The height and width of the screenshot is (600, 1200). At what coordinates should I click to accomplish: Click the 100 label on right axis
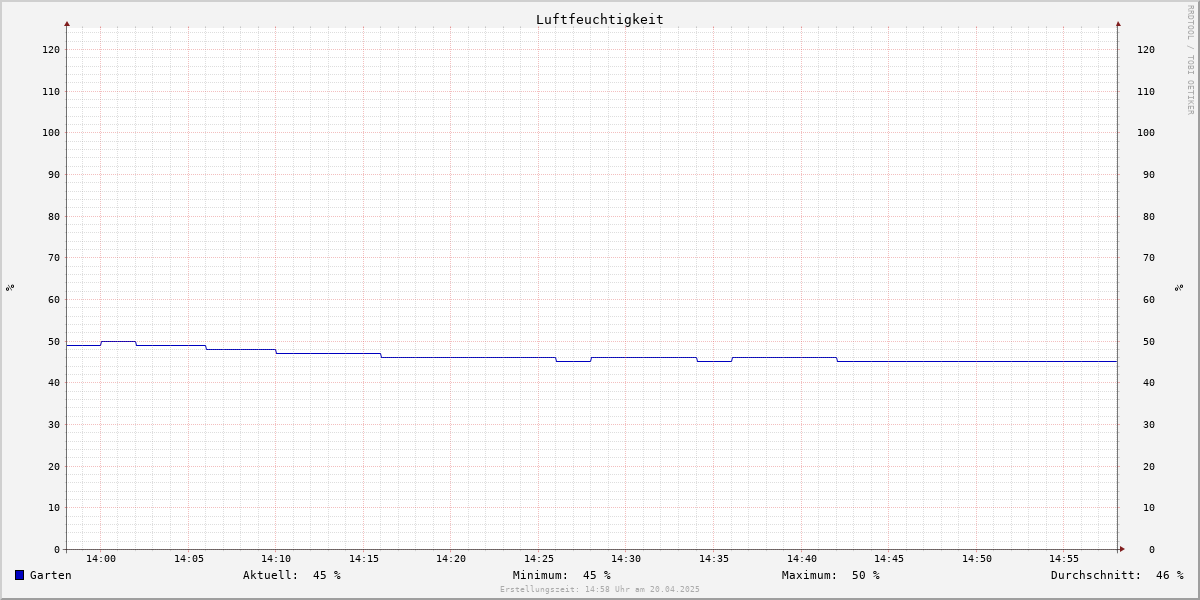(1146, 133)
